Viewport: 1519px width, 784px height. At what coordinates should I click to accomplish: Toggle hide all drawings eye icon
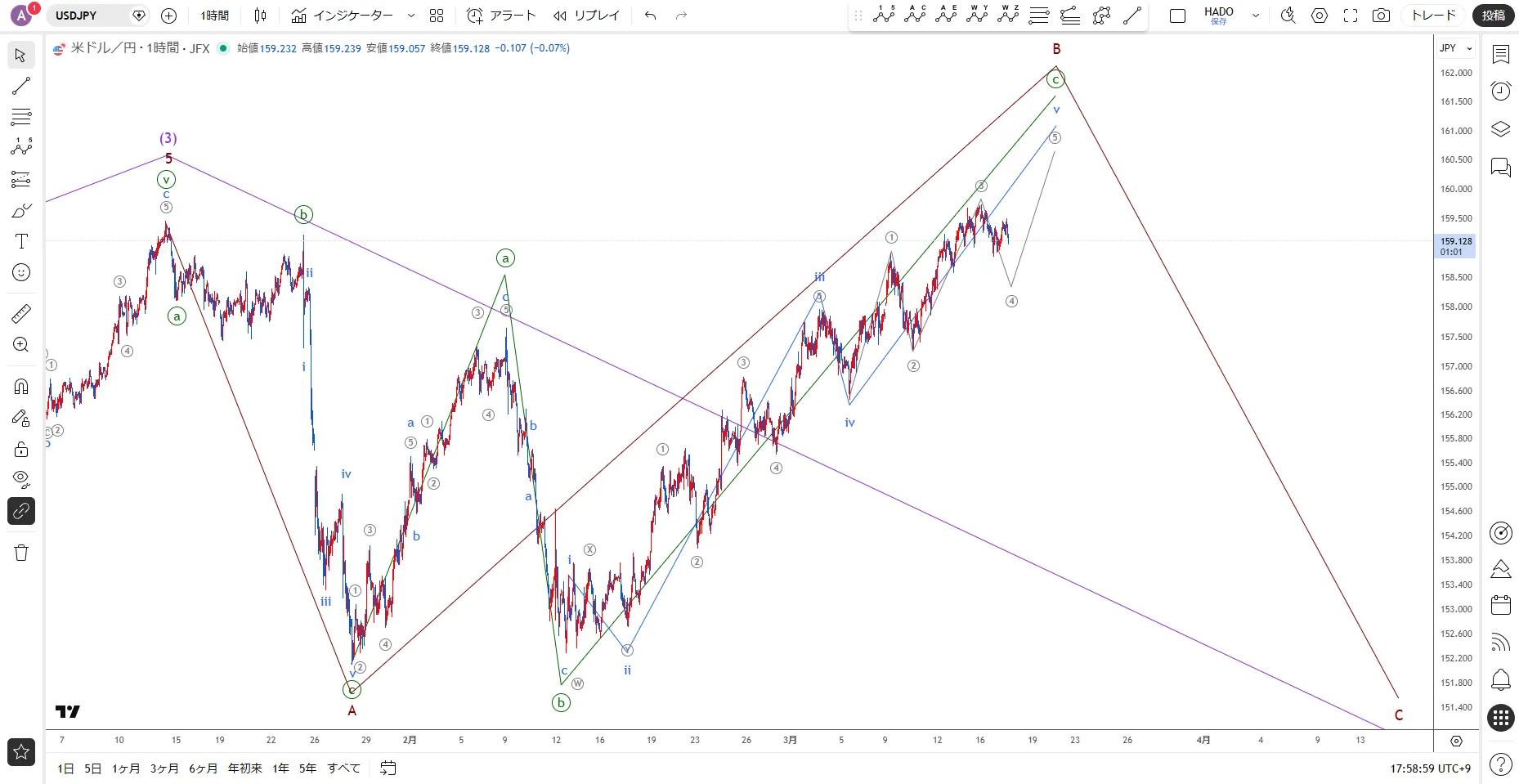click(x=21, y=479)
